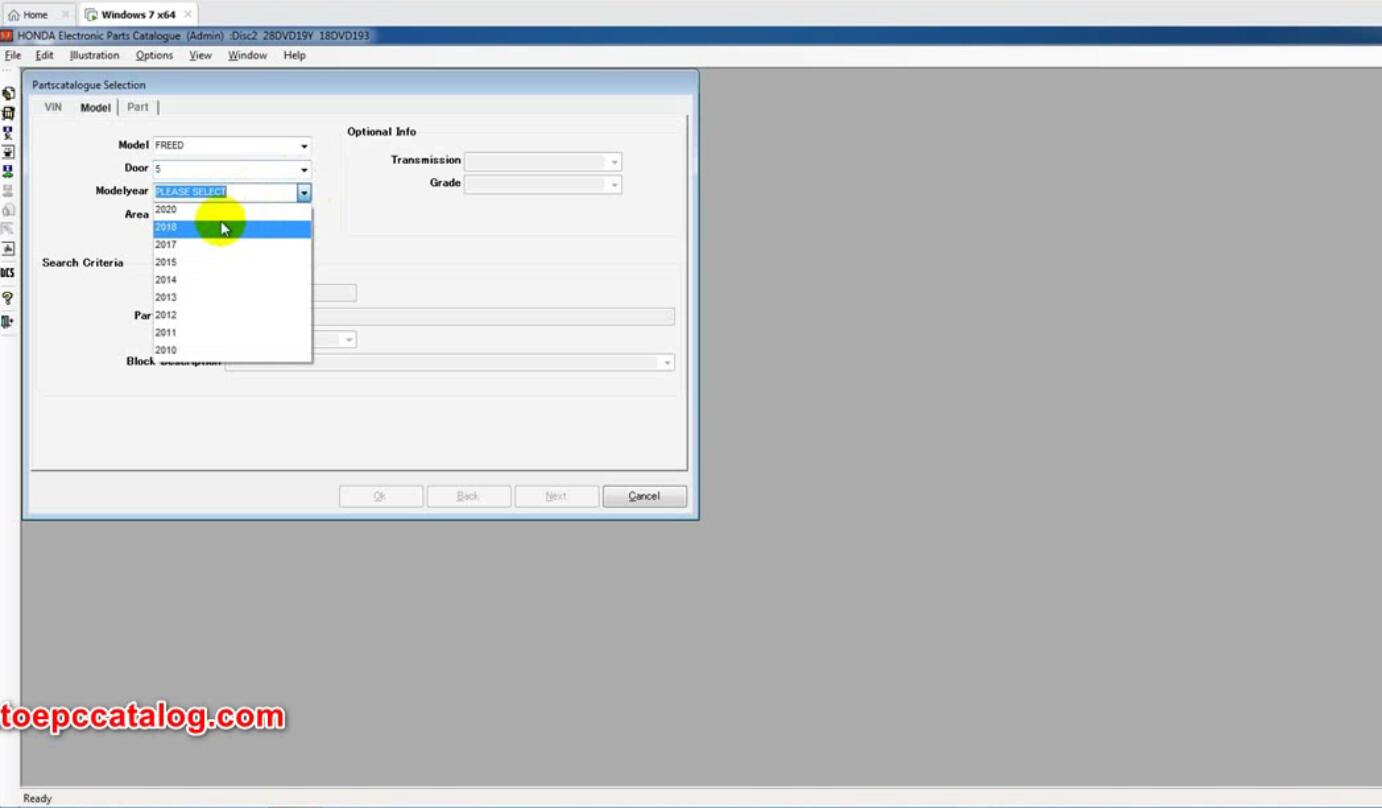Choose 2014 from the model year list

click(232, 280)
